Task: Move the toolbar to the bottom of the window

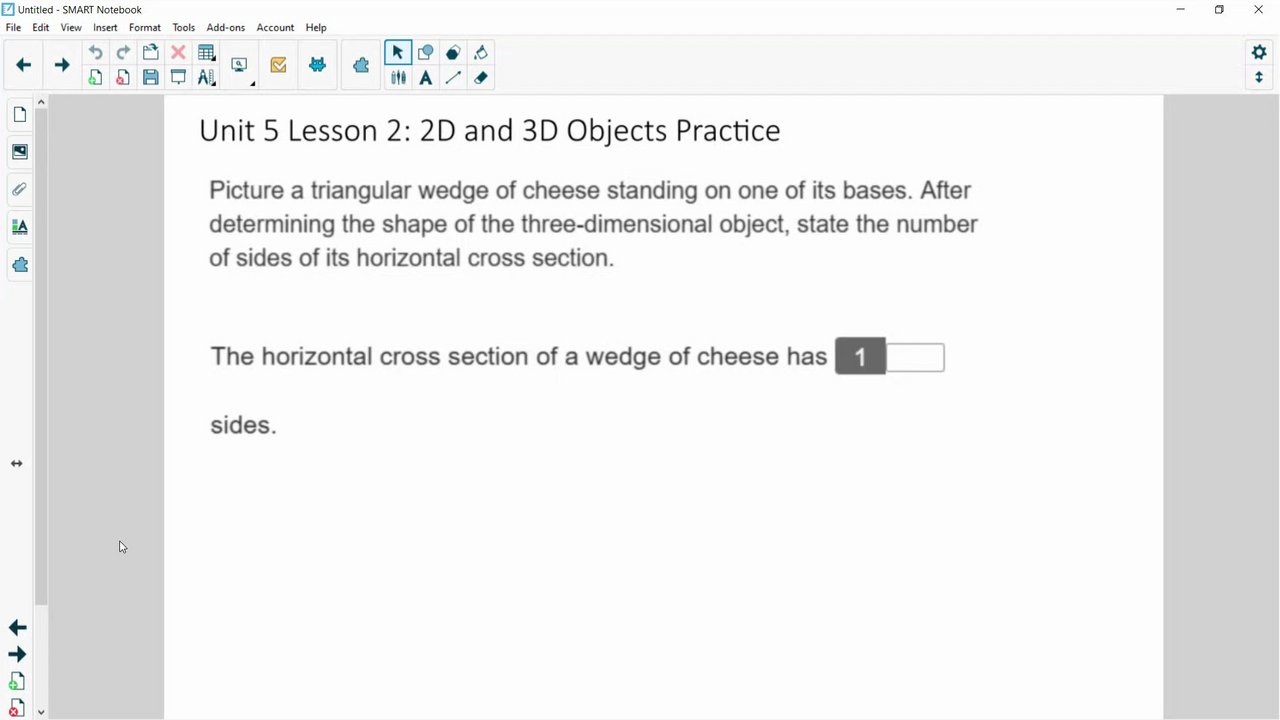Action: pos(1259,78)
